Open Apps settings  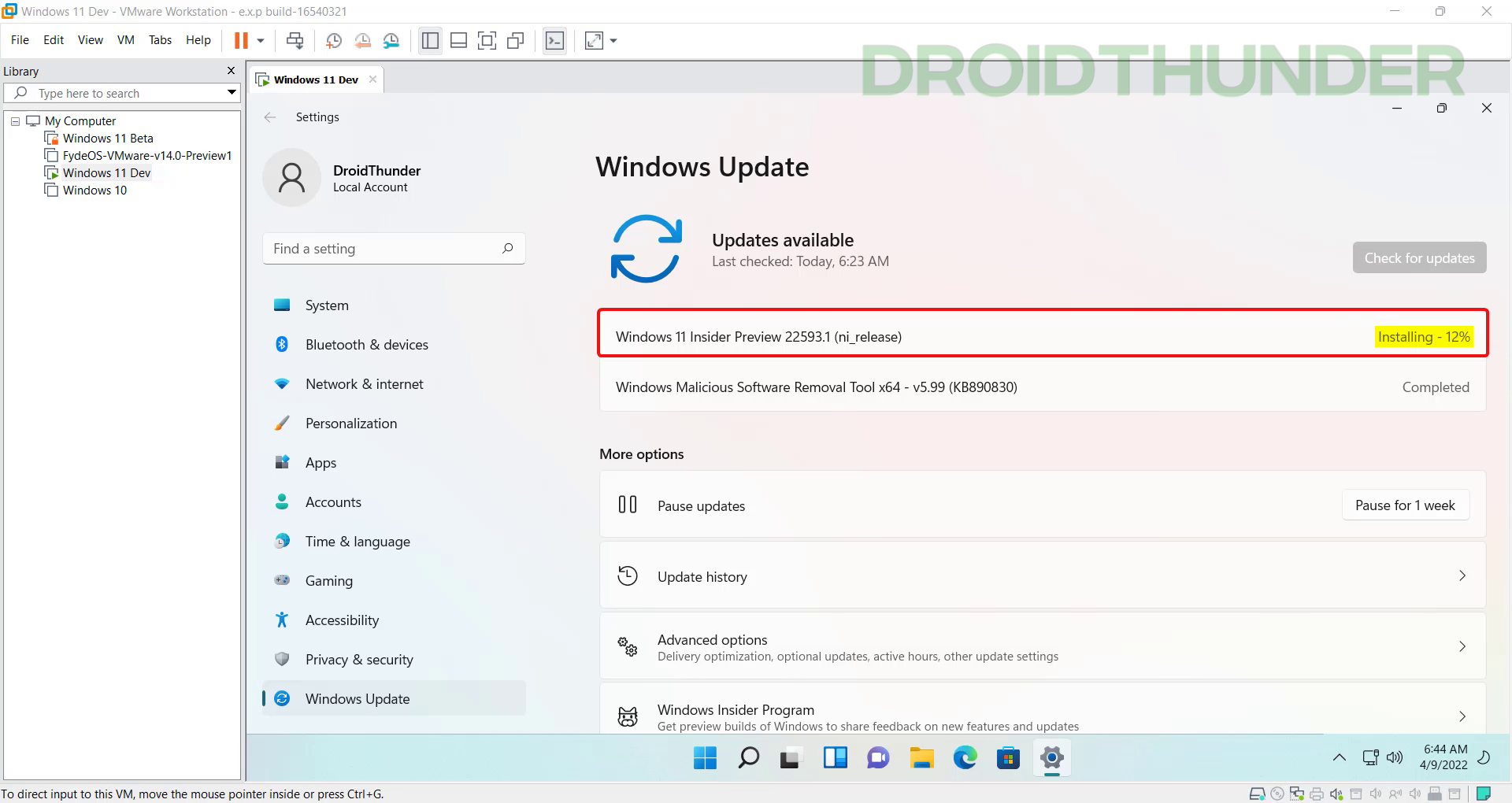394,463
